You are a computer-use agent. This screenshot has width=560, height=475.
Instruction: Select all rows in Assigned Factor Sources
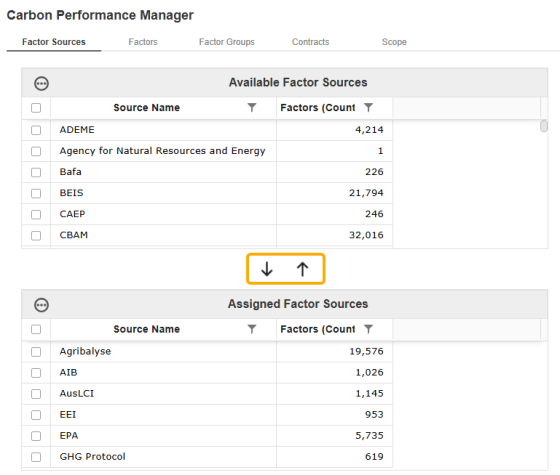pyautogui.click(x=36, y=329)
